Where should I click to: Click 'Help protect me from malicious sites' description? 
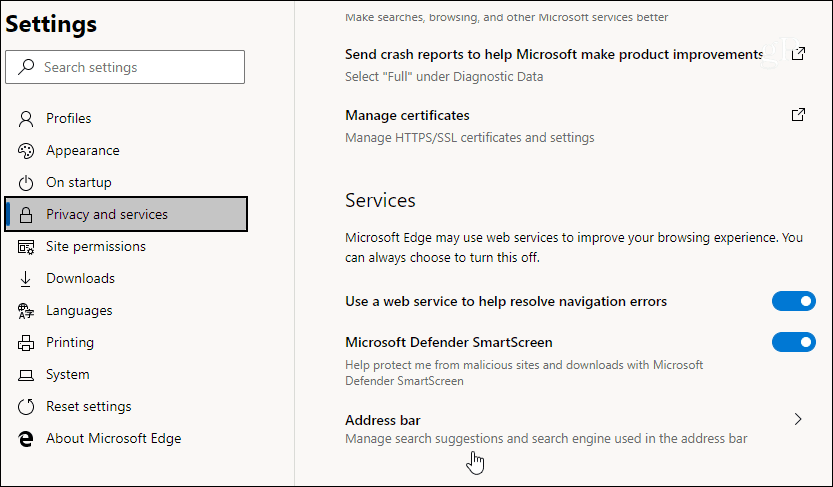coord(524,373)
